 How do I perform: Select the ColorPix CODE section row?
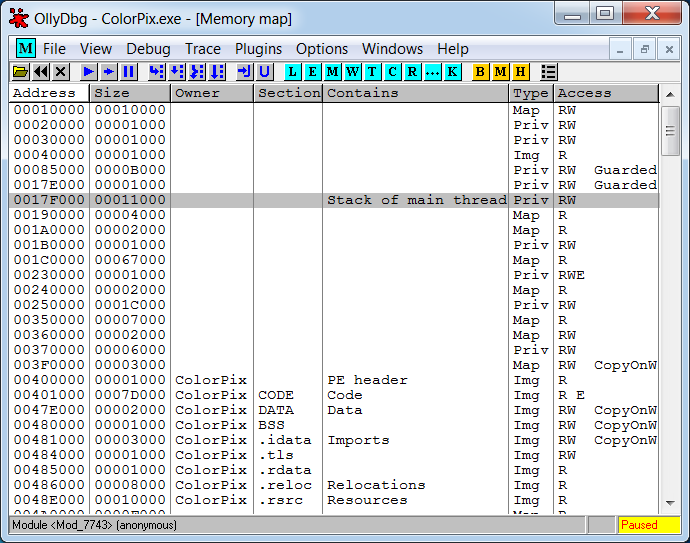[334, 395]
